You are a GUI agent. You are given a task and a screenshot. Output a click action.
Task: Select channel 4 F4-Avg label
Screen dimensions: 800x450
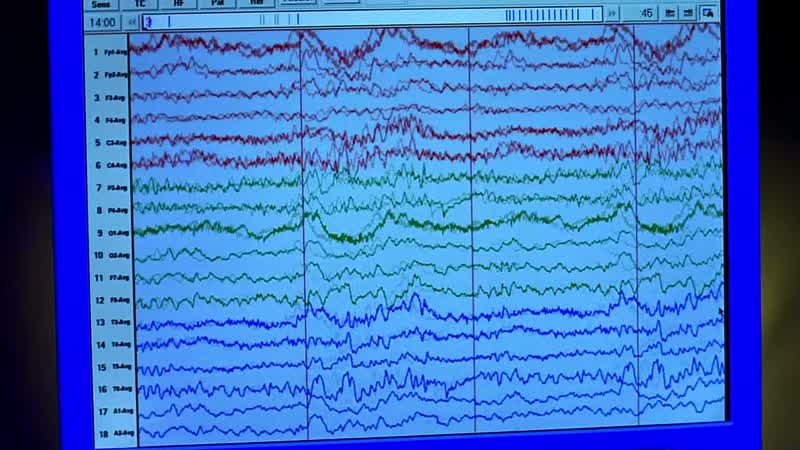pyautogui.click(x=110, y=120)
